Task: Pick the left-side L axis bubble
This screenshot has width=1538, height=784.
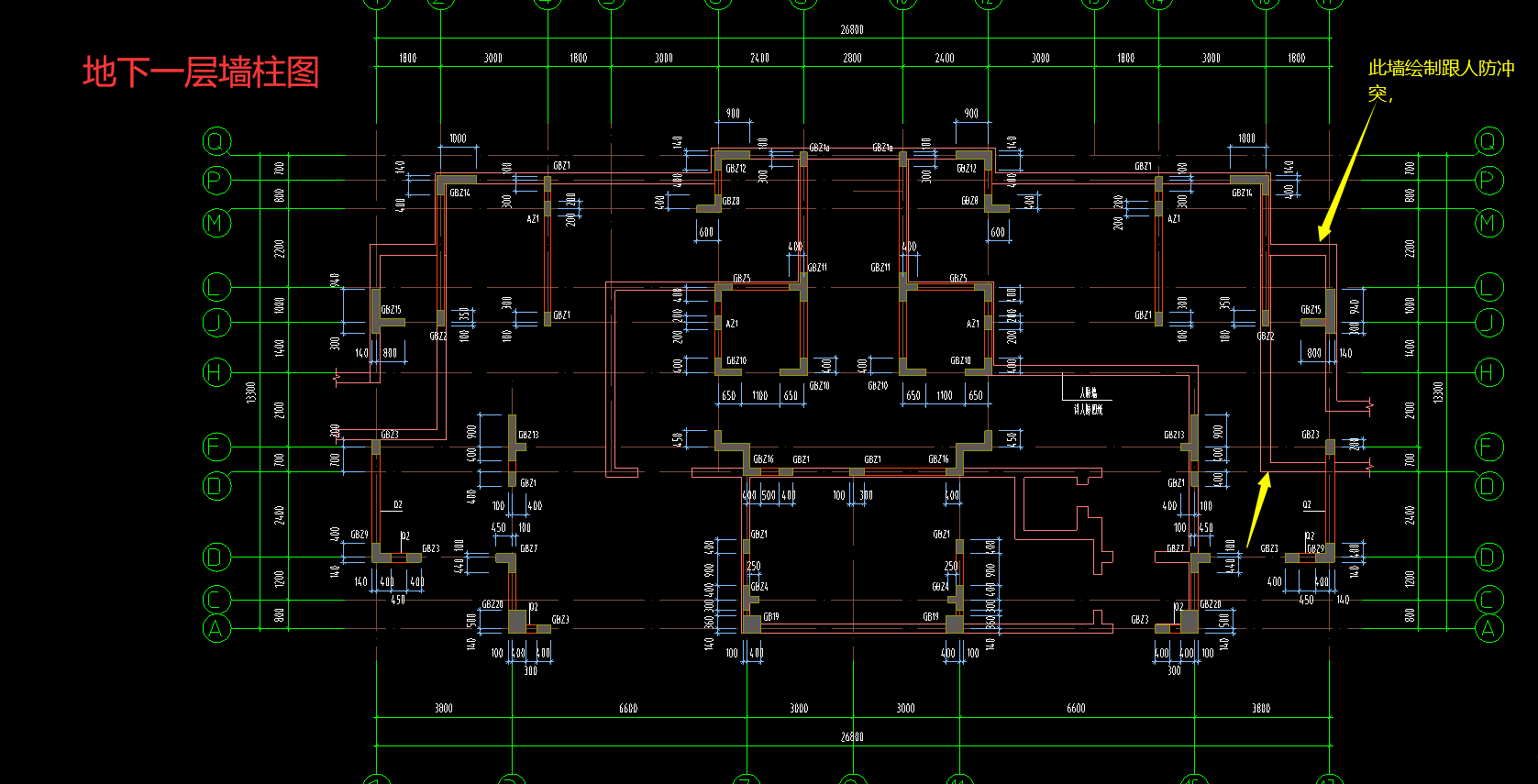Action: (216, 287)
